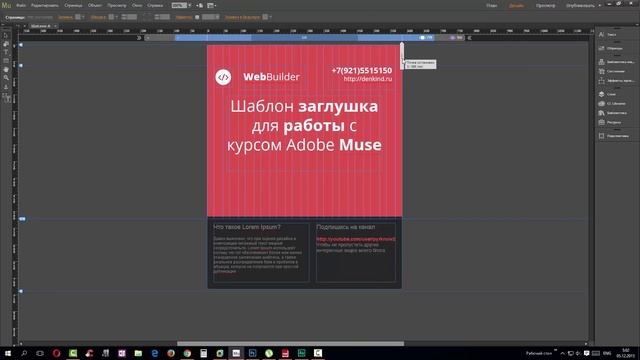Open the last options-bar dropdown arrow
640x360 pixels.
click(x=271, y=17)
